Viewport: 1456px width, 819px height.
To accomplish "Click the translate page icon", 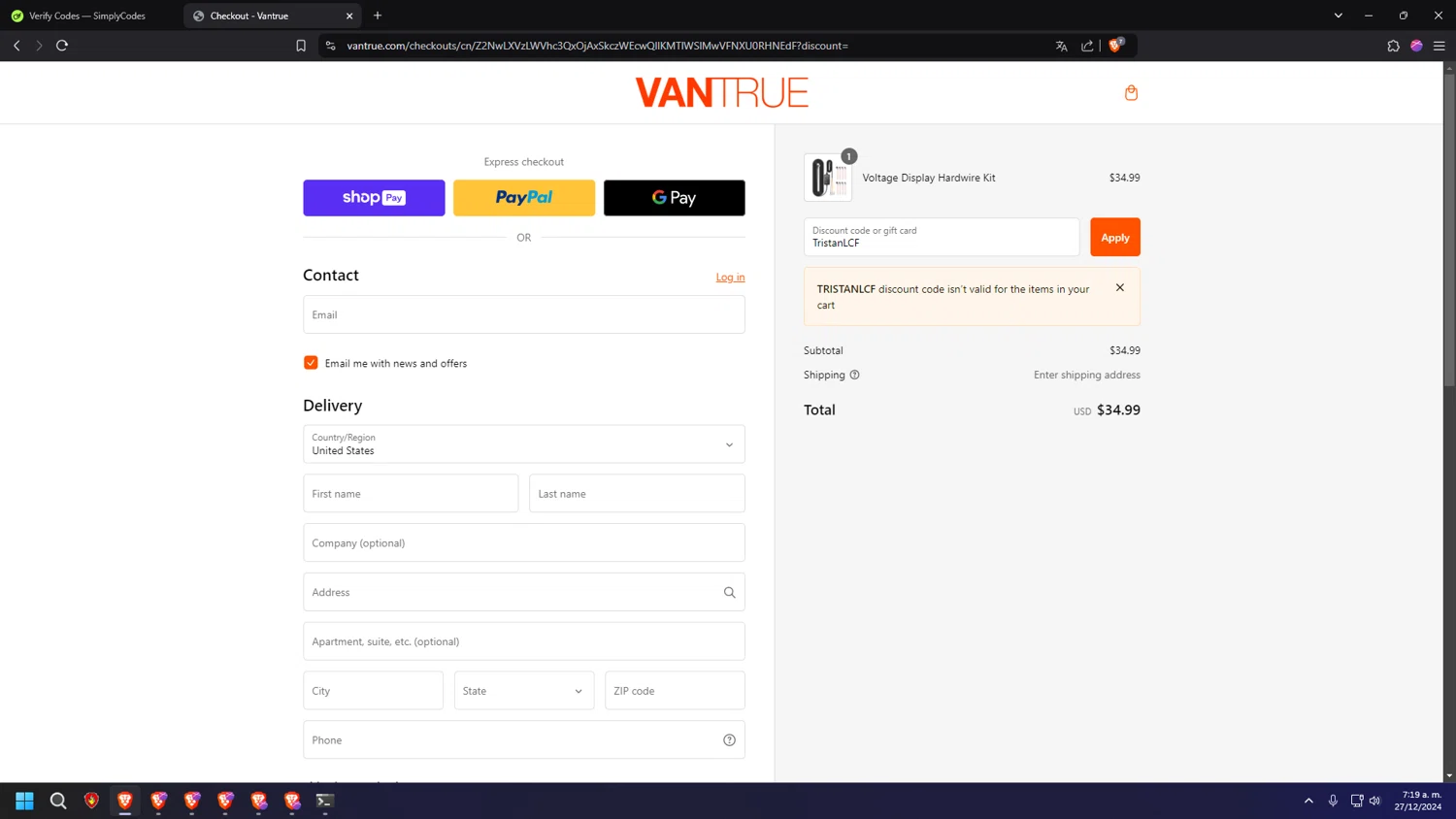I will 1061,46.
